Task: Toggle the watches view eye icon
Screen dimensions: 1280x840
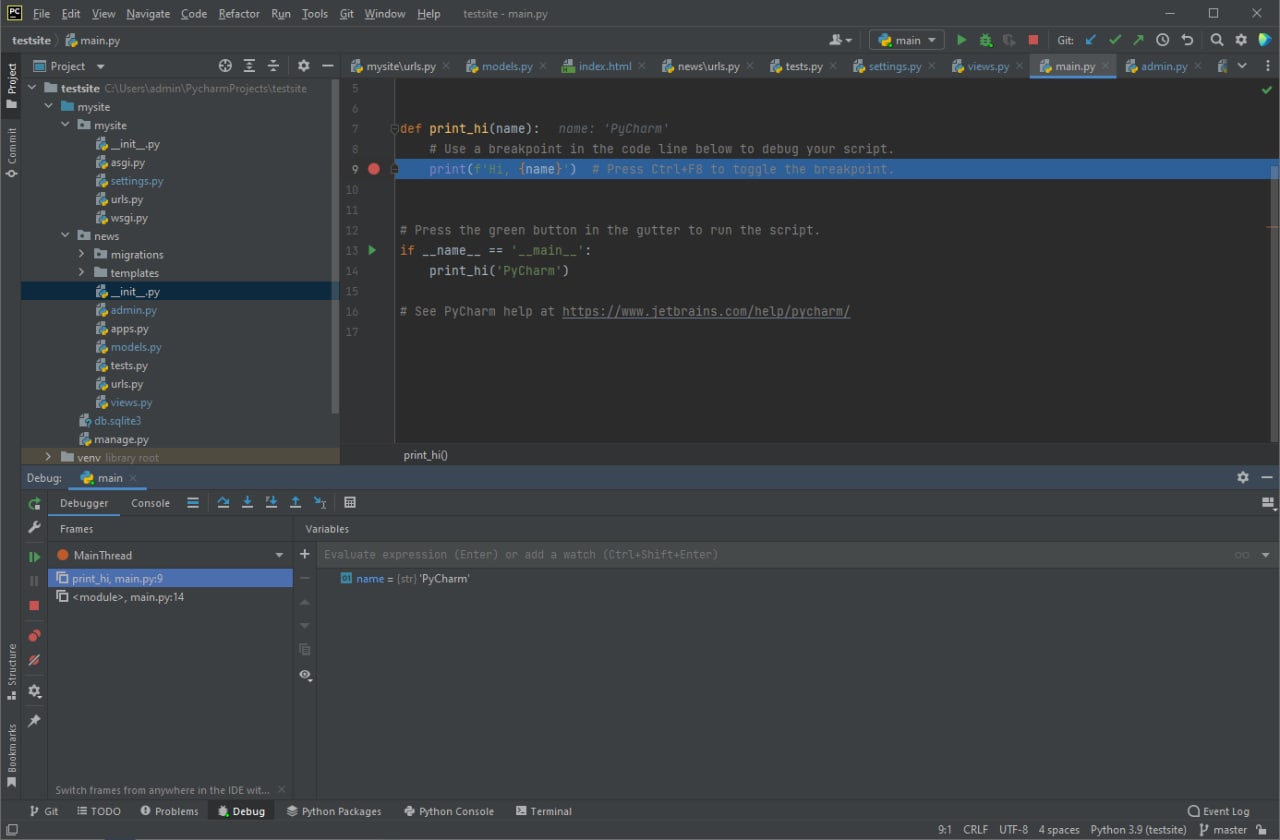Action: [x=305, y=675]
